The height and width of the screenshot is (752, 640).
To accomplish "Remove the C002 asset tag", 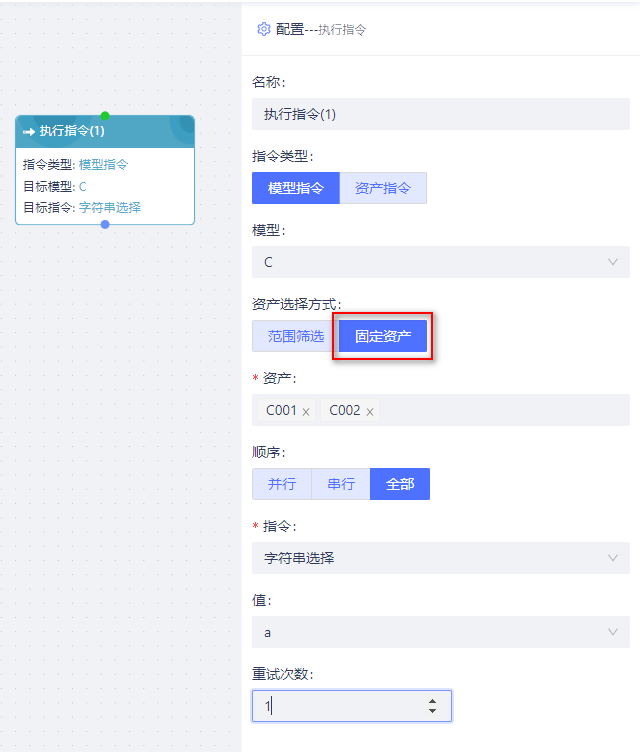I will (369, 411).
